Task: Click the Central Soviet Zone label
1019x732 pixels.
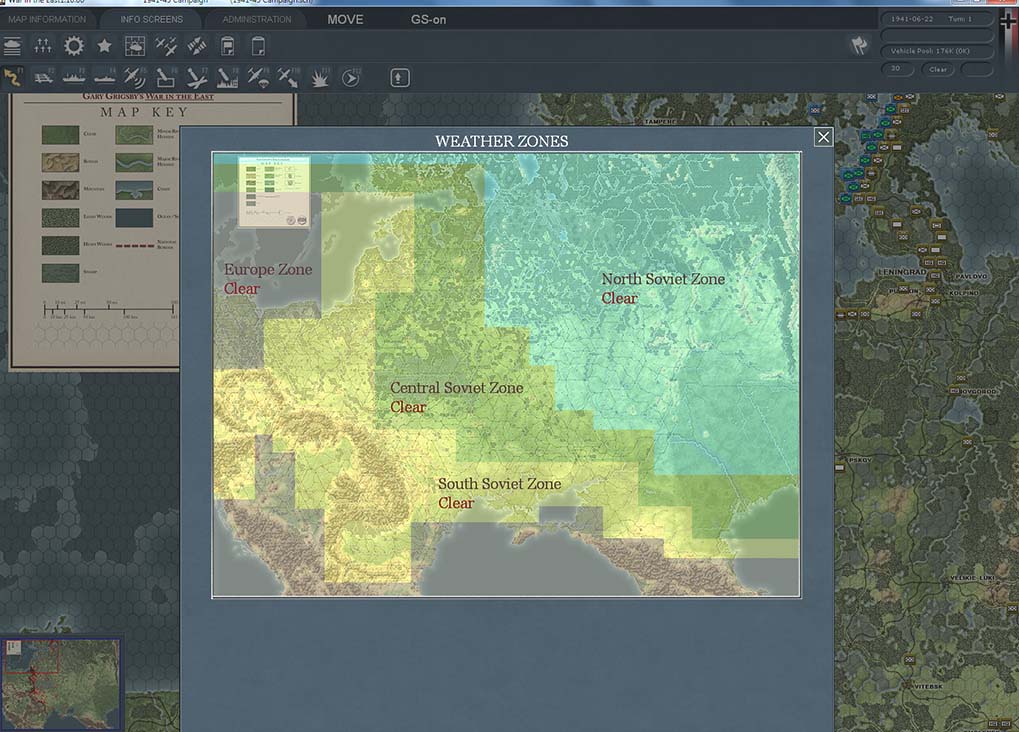Action: pos(456,387)
